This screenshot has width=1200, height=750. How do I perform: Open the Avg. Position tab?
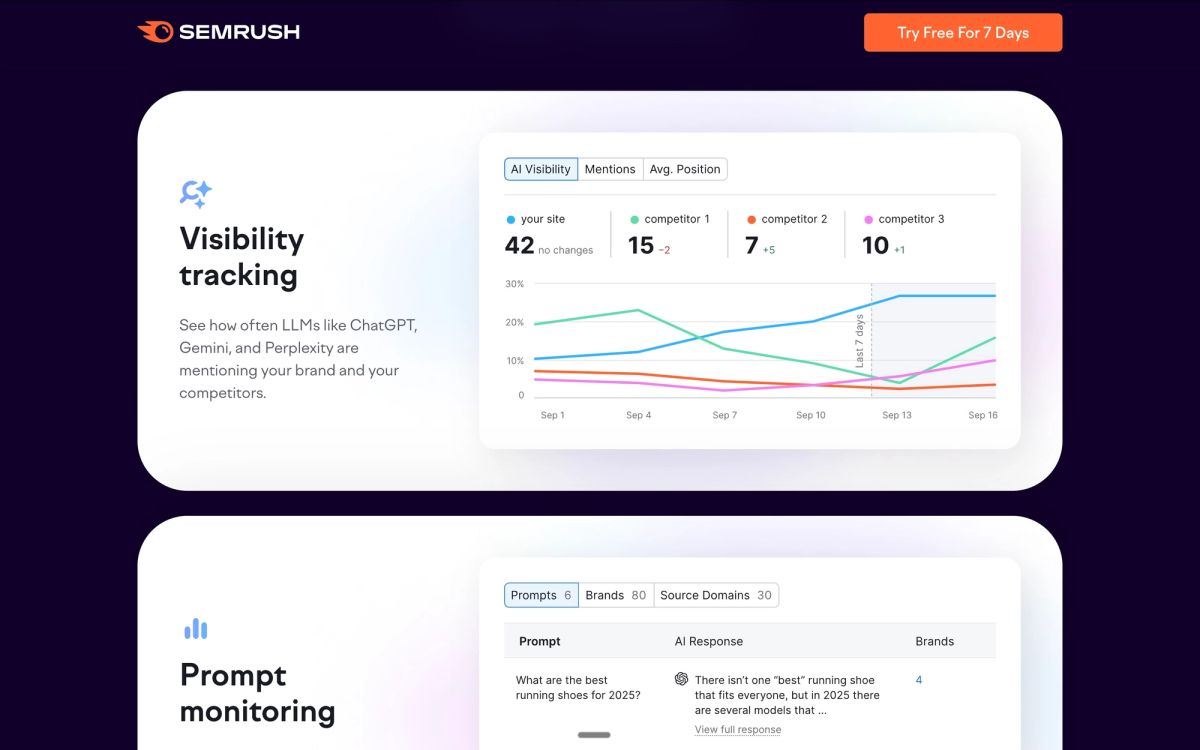click(x=685, y=169)
